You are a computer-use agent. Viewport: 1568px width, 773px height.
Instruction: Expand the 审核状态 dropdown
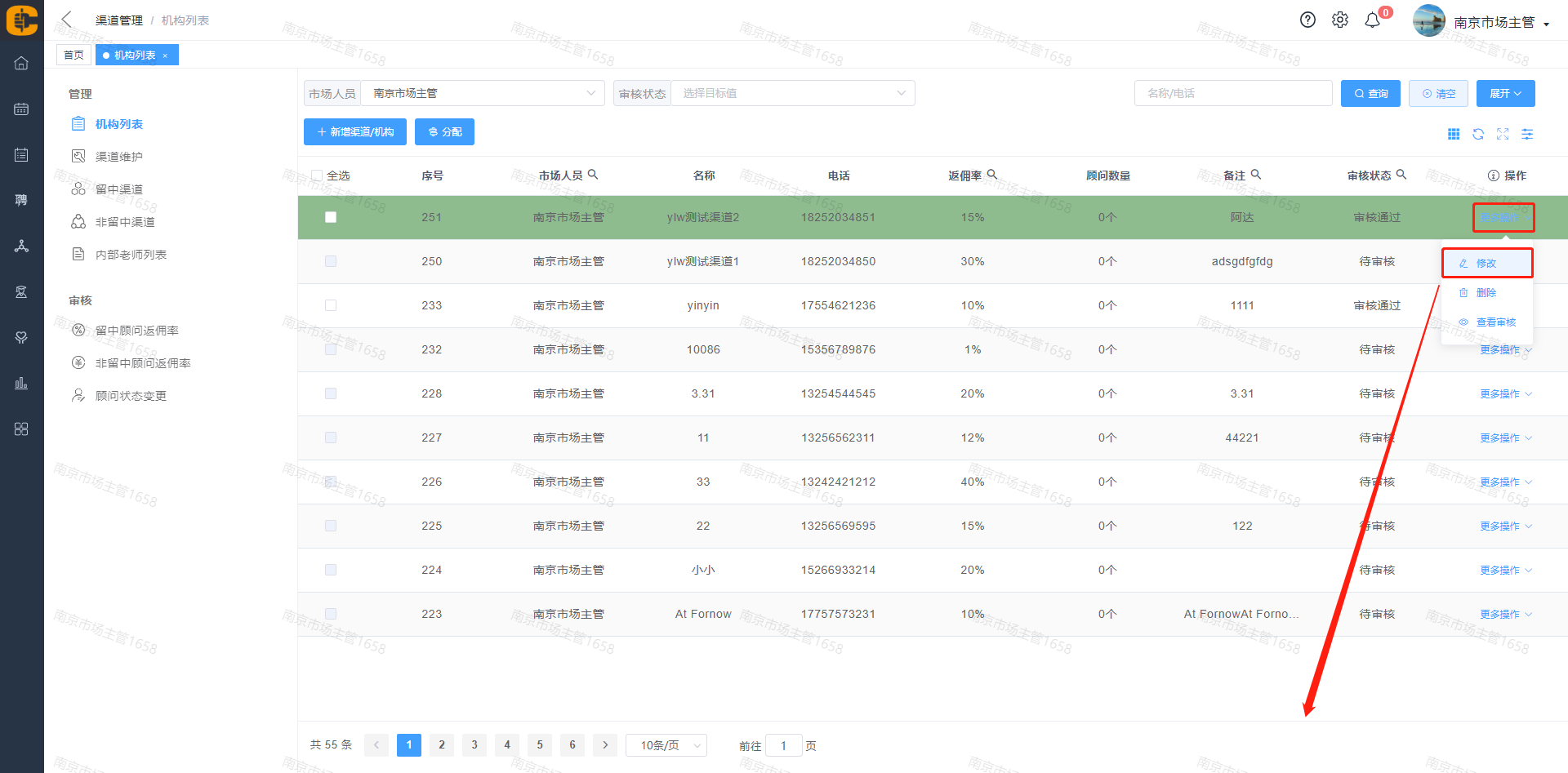tap(792, 93)
